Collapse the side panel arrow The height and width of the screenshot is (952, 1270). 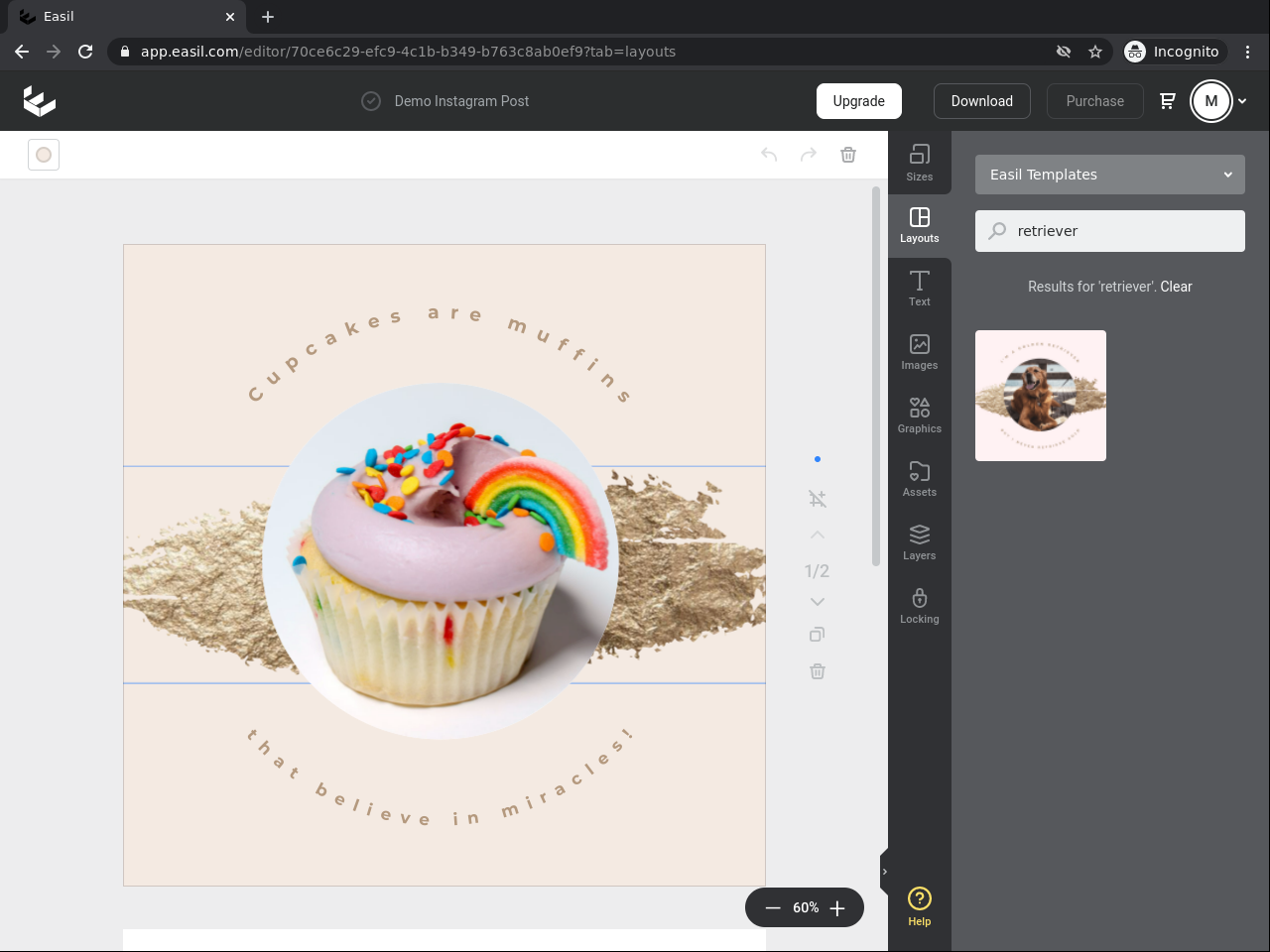pos(884,872)
